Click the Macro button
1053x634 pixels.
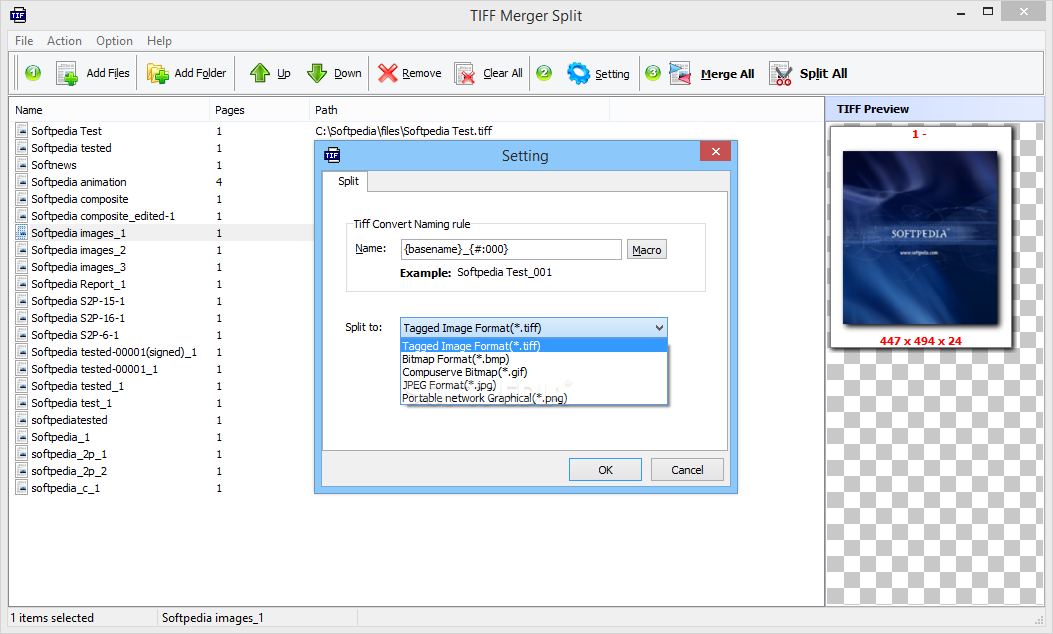click(x=647, y=250)
